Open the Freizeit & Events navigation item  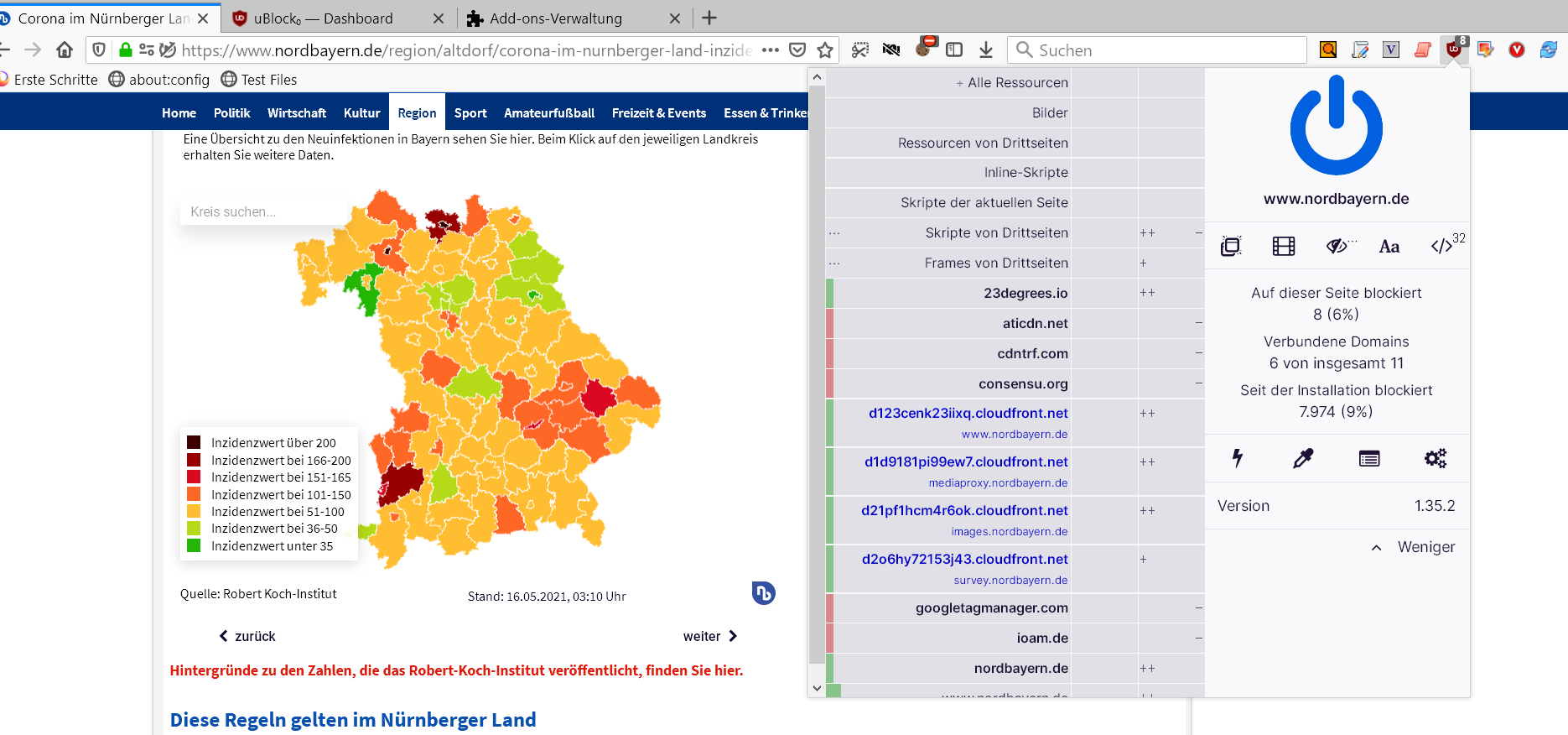pos(659,112)
